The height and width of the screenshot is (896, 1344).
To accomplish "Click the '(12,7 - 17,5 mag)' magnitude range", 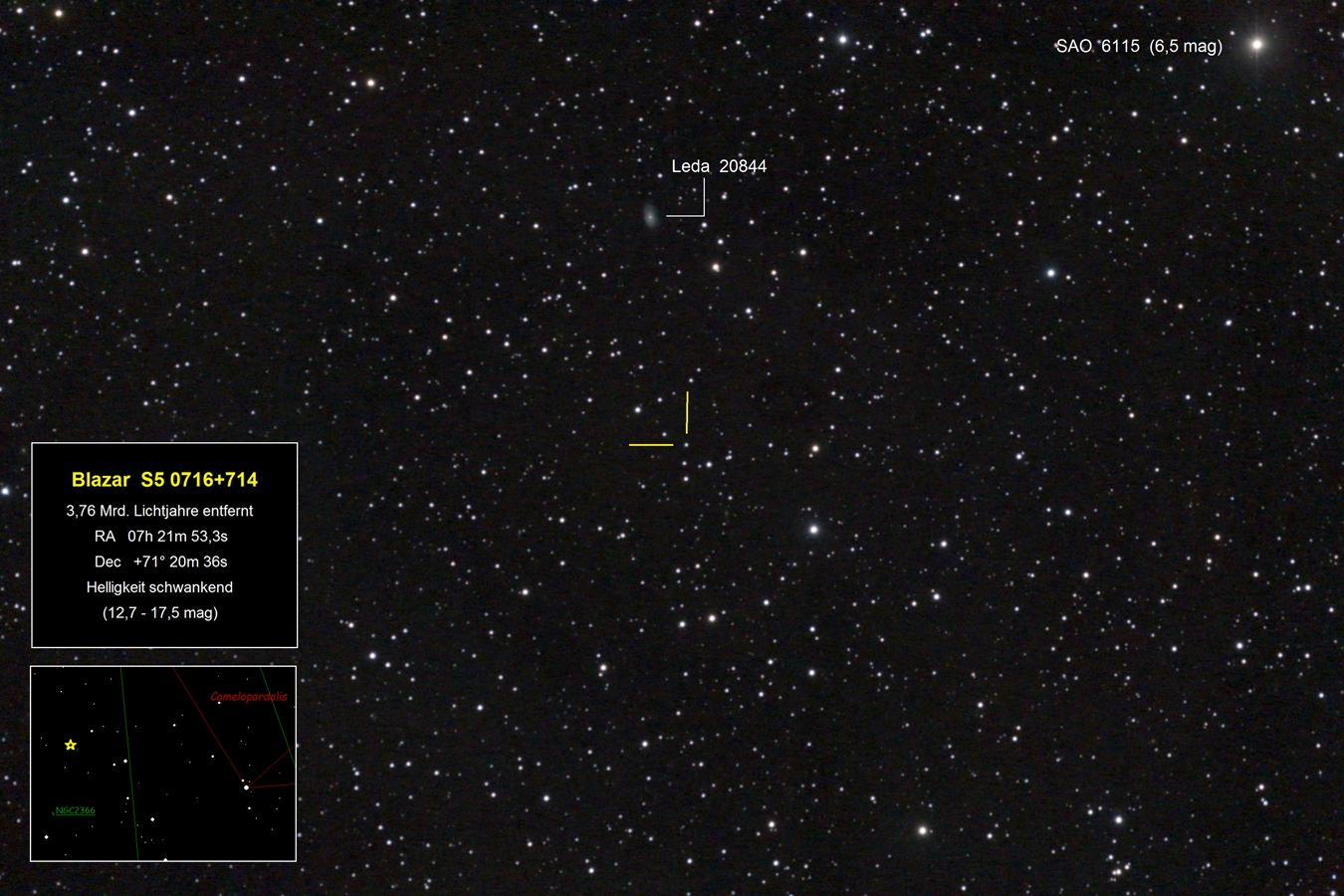I will point(160,613).
